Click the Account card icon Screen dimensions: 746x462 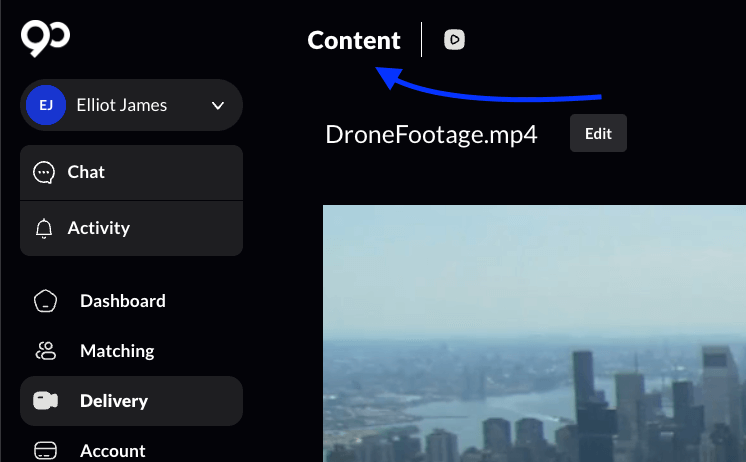(45, 450)
